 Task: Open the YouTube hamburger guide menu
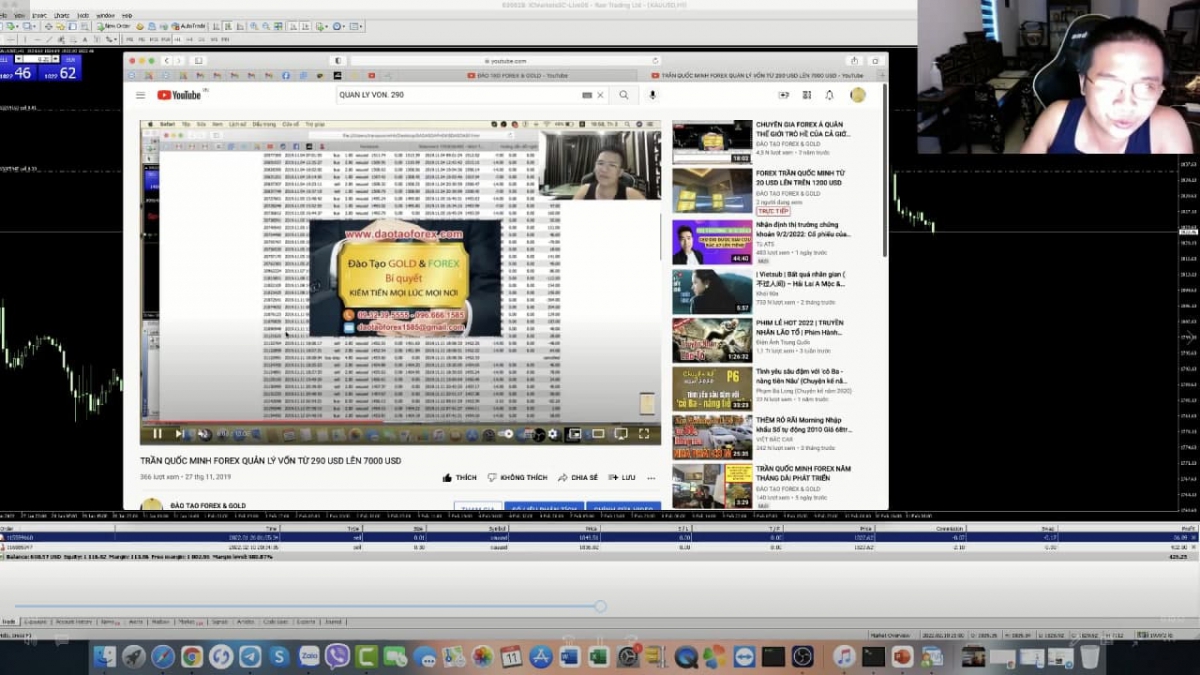pos(140,95)
